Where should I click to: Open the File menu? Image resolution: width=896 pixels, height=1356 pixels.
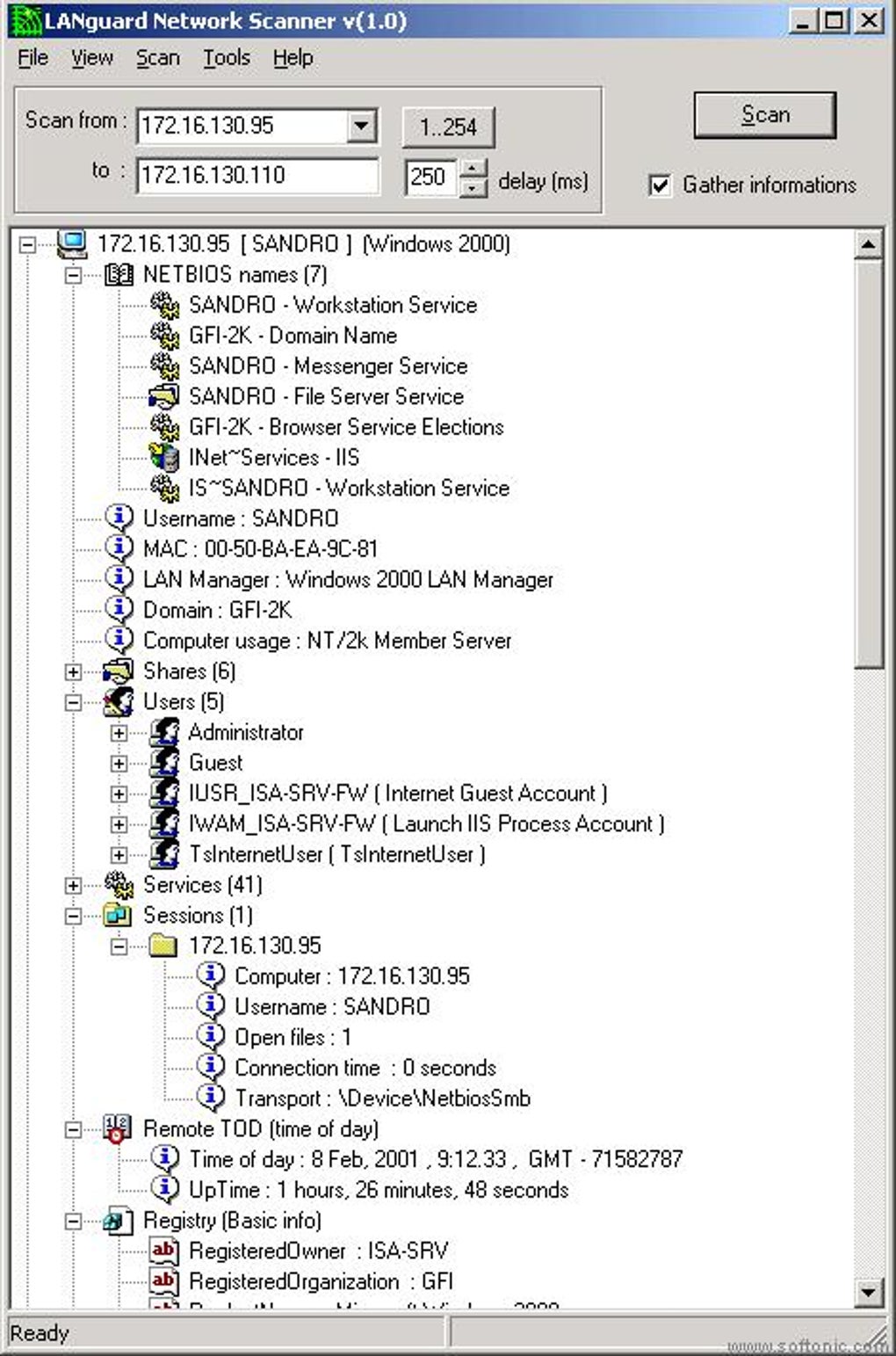33,58
